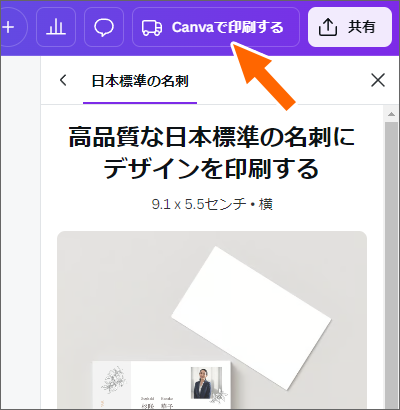Screen dimensions: 400x410
Task: Click the blank canvas area left of panel
Action: point(20,233)
